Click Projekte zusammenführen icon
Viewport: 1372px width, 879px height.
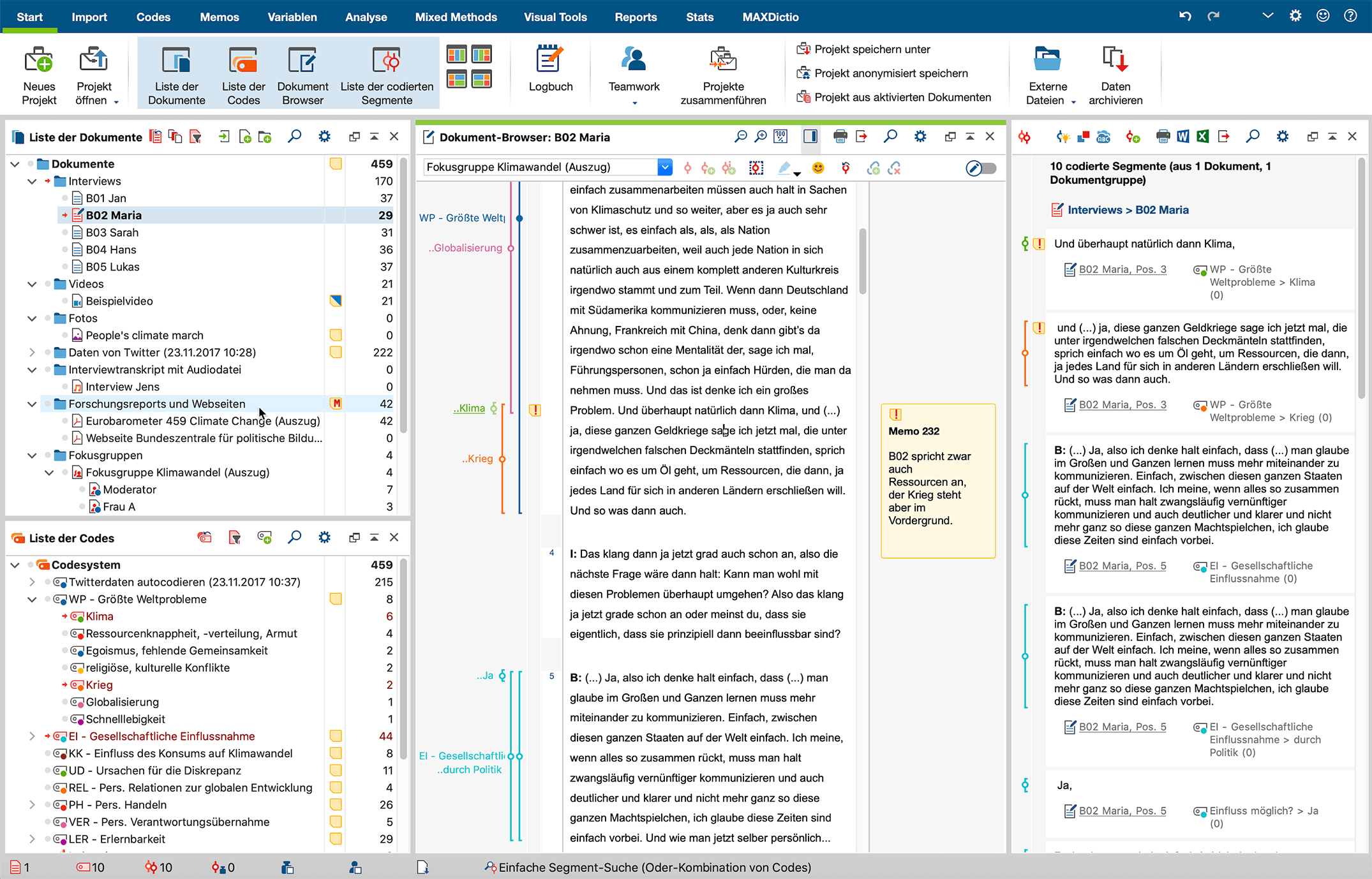click(x=723, y=60)
